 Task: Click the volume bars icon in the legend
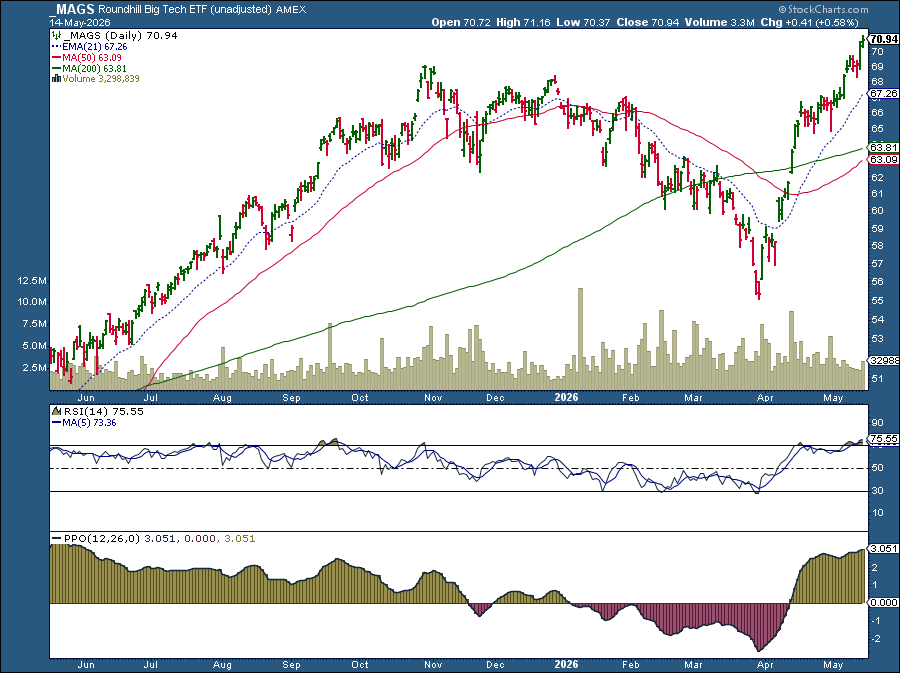tap(56, 79)
